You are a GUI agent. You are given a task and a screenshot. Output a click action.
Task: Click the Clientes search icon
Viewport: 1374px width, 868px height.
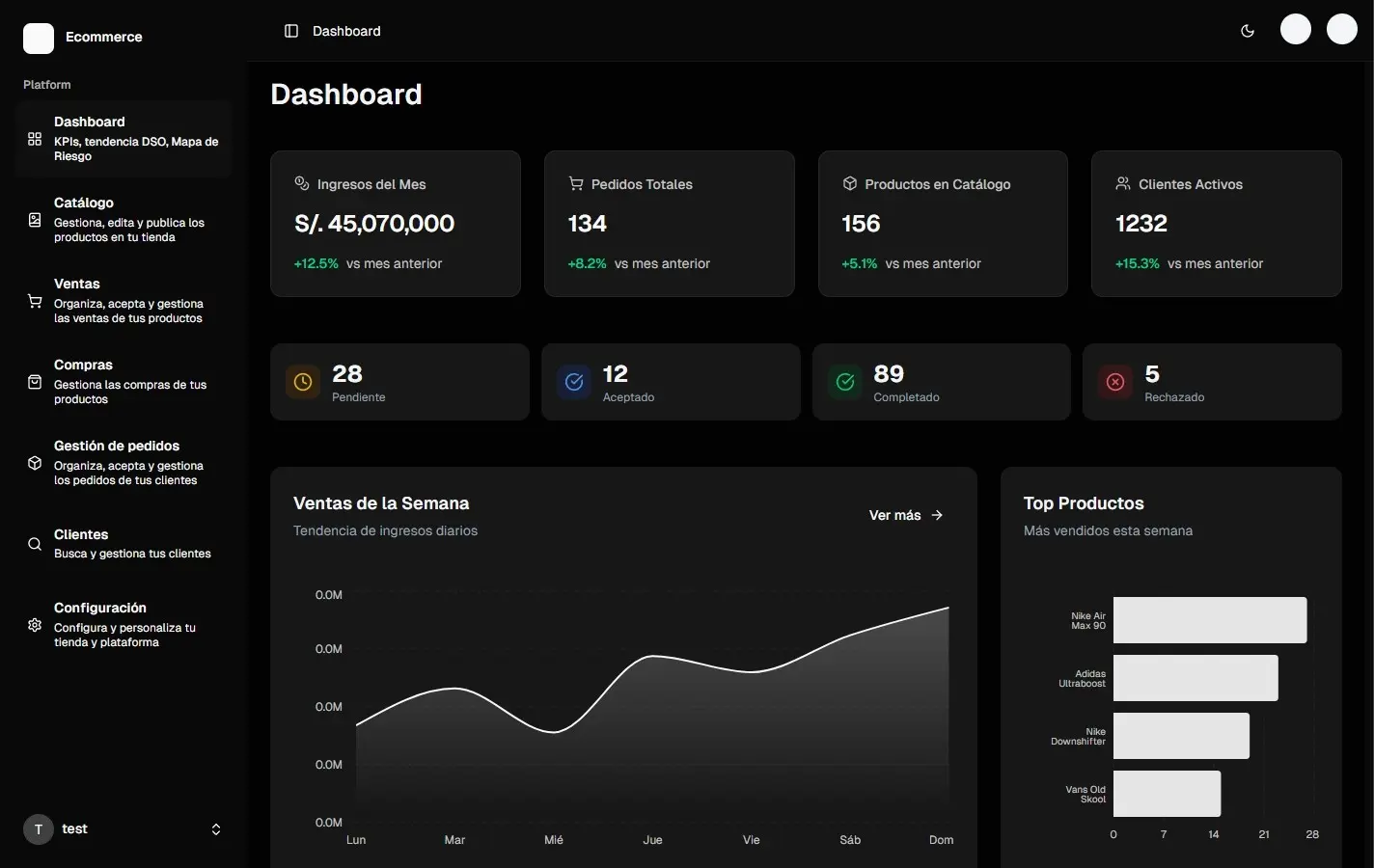click(34, 544)
